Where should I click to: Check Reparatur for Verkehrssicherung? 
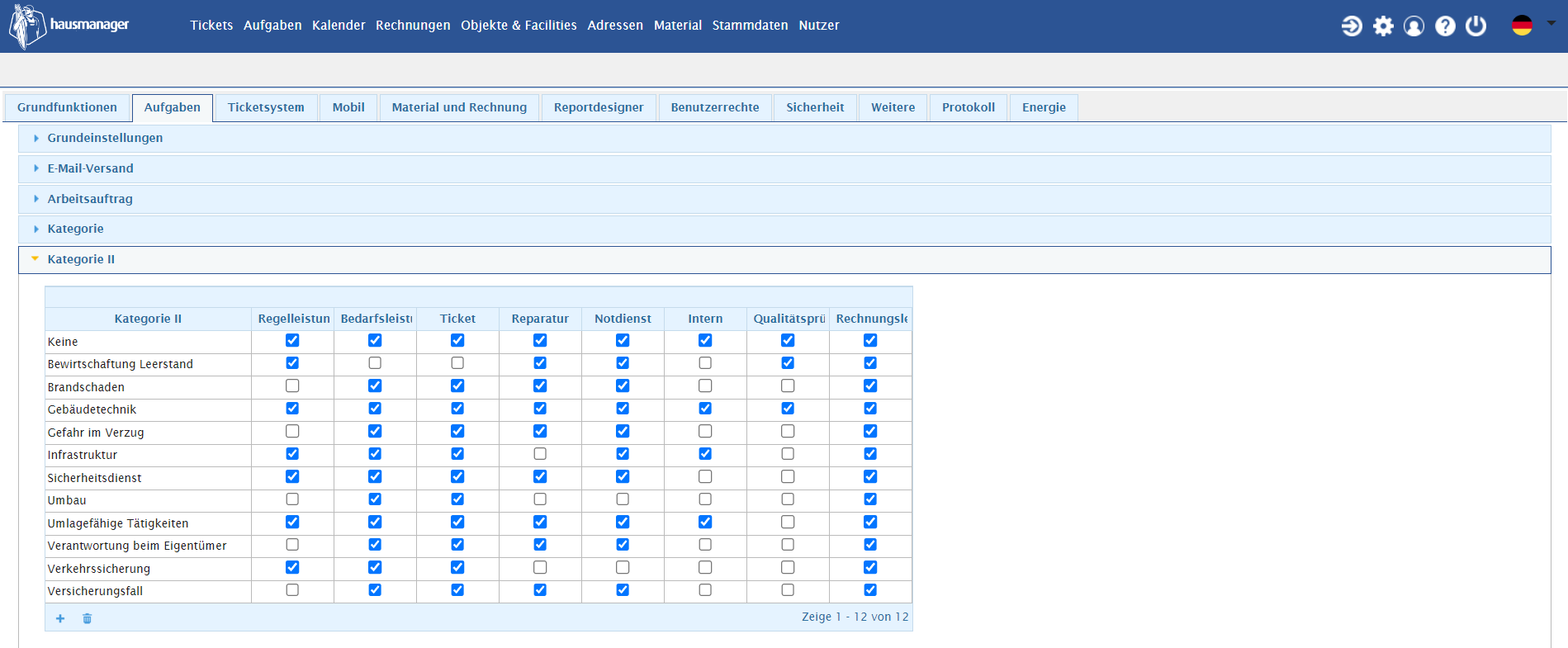[540, 567]
